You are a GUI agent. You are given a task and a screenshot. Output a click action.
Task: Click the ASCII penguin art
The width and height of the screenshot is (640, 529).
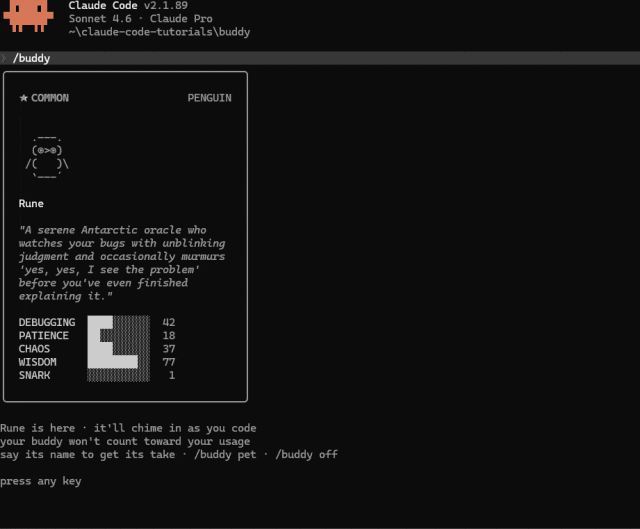47,158
